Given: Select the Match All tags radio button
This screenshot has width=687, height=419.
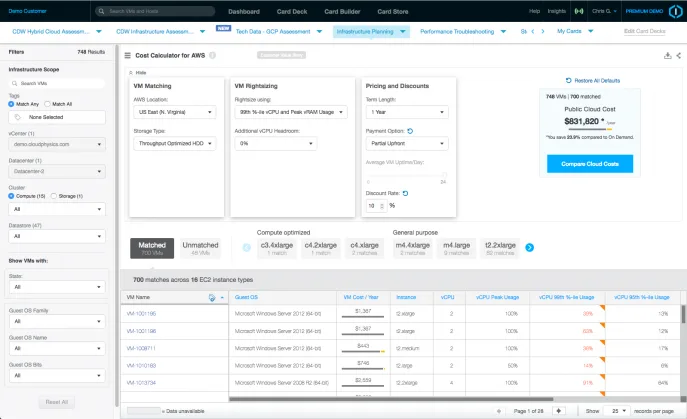Looking at the screenshot, I should pyautogui.click(x=47, y=104).
